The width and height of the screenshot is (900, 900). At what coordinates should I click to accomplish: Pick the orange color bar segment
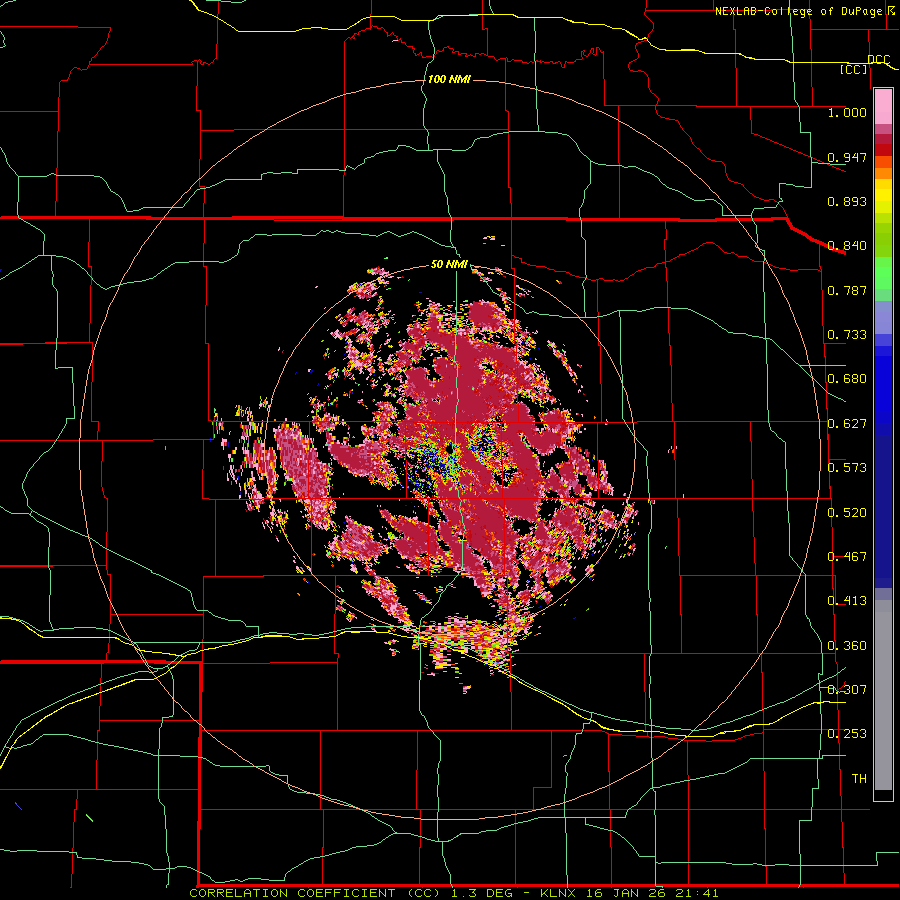(x=883, y=173)
